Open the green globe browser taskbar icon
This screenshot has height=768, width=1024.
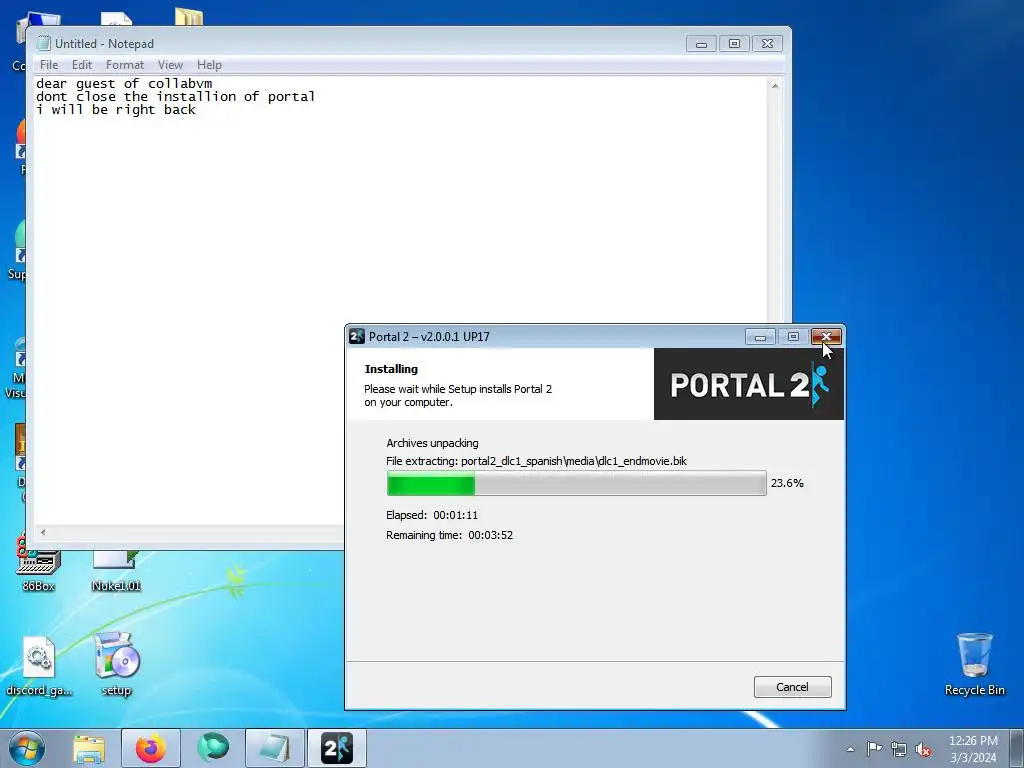tap(213, 748)
